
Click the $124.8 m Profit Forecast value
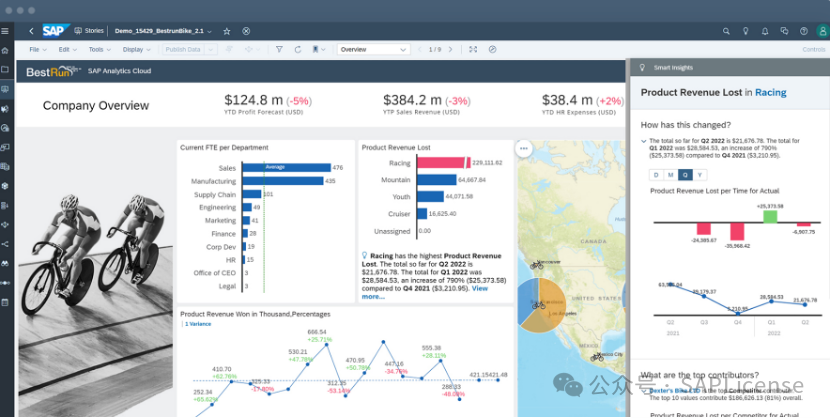(254, 100)
